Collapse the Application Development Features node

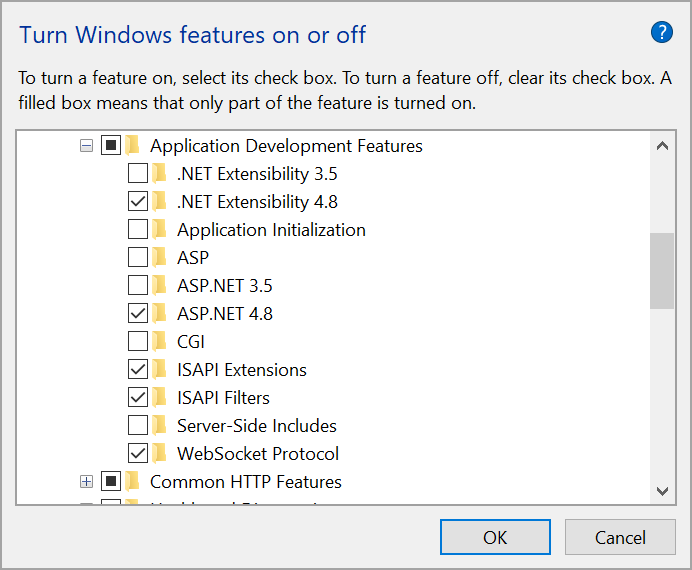[x=86, y=146]
